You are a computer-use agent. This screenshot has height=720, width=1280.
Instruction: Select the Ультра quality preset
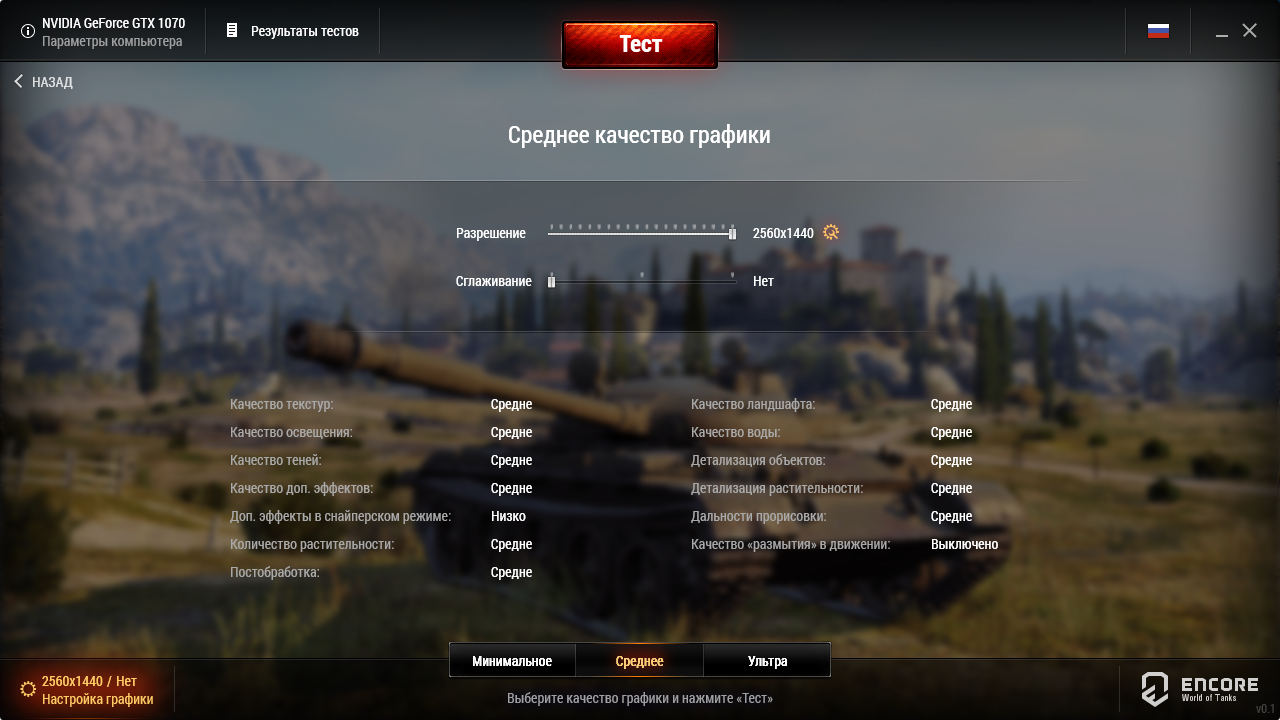pos(767,661)
